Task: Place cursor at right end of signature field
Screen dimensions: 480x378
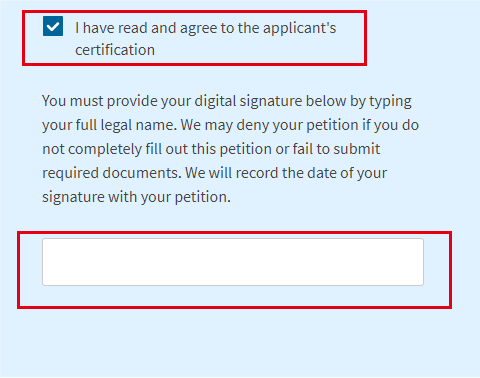Action: pos(419,262)
